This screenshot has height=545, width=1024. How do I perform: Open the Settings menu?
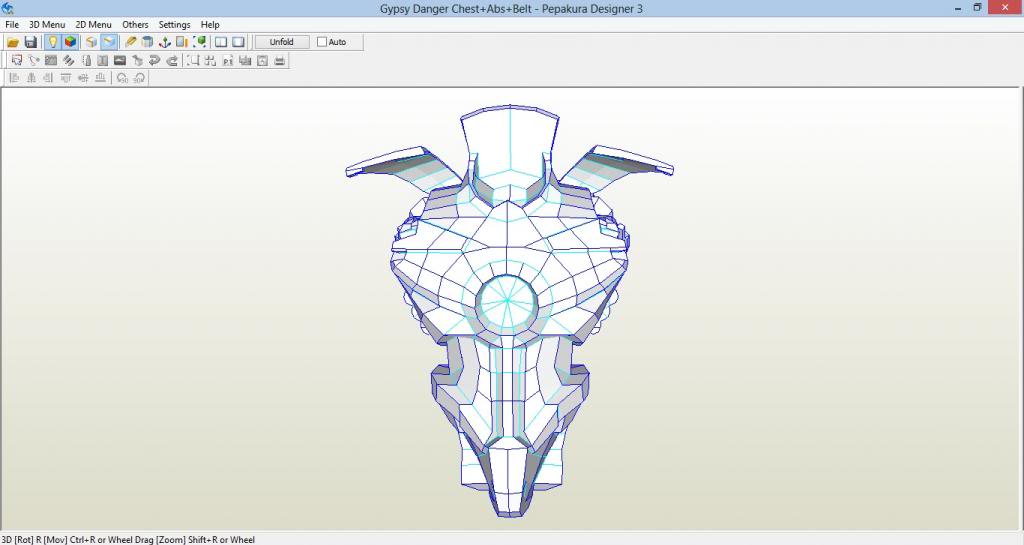174,24
